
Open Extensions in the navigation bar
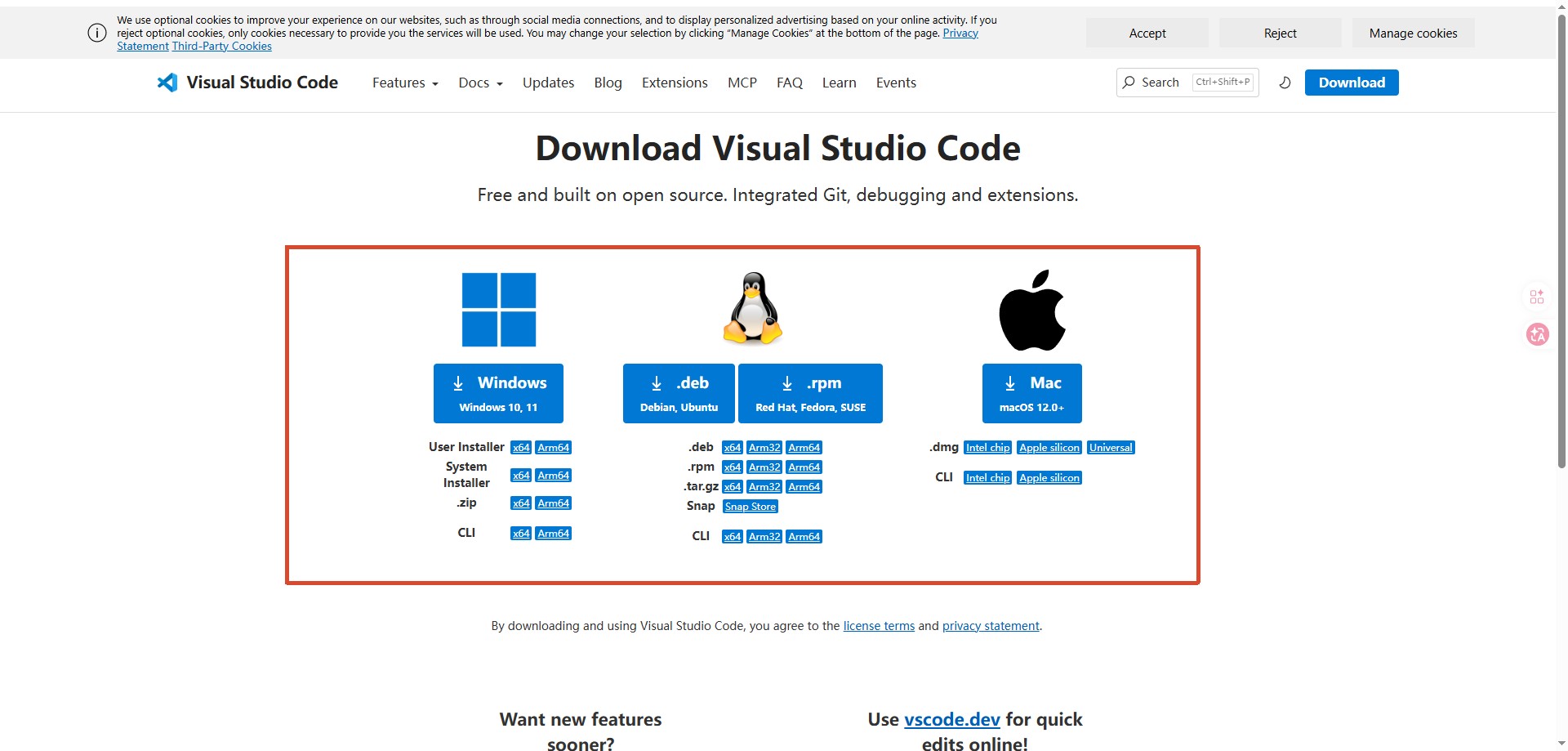tap(675, 83)
